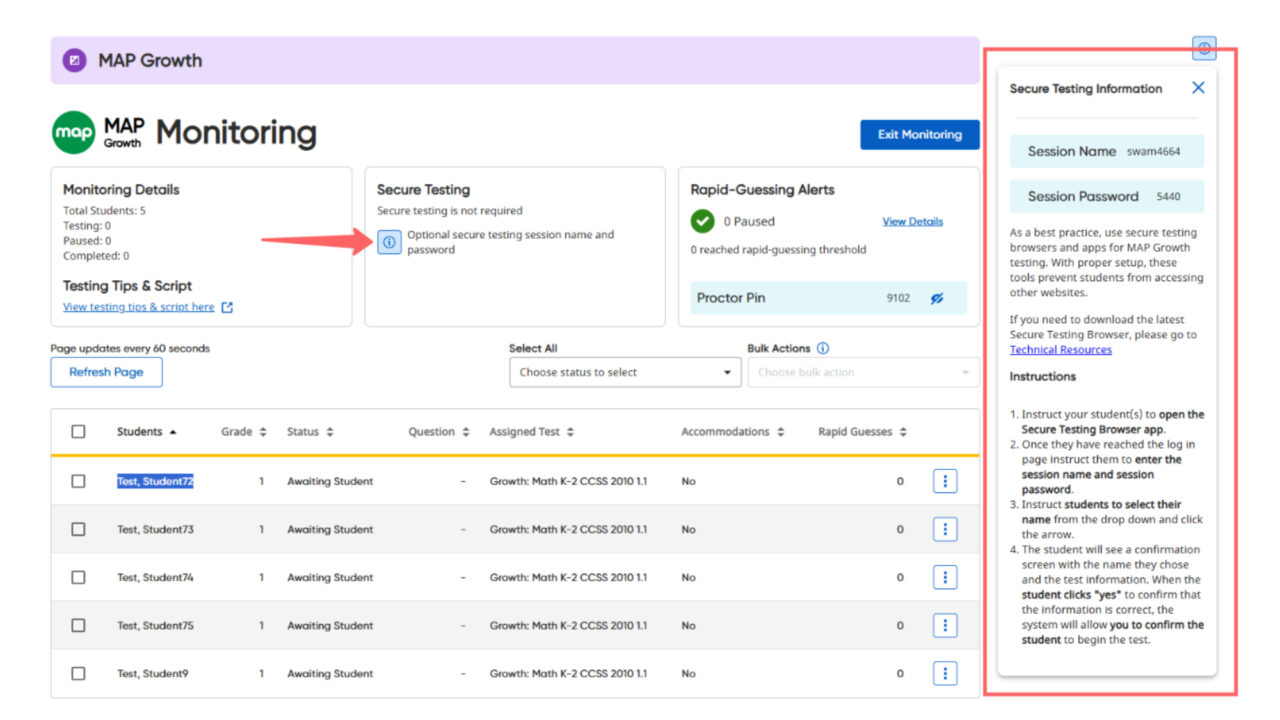The width and height of the screenshot is (1280, 720).
Task: Sort the Question column
Action: click(x=465, y=432)
